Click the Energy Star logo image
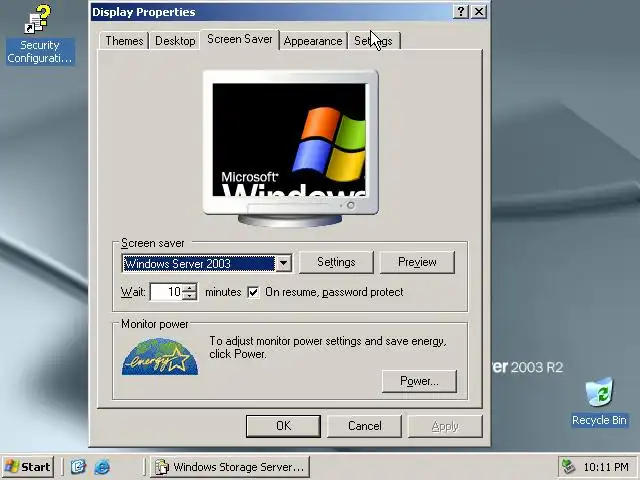This screenshot has width=640, height=480. point(160,356)
